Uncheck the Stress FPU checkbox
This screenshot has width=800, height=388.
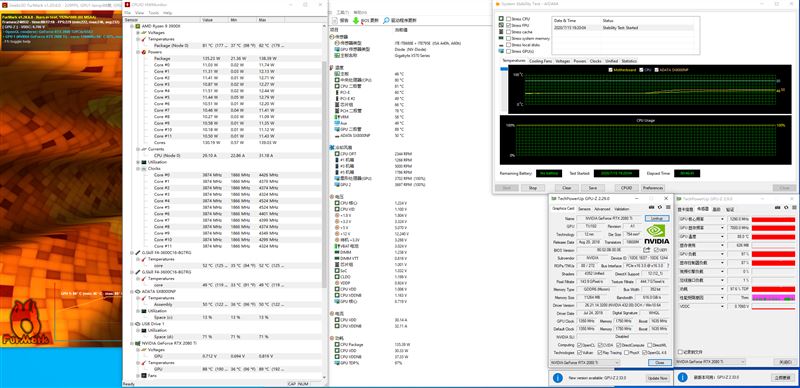click(x=509, y=25)
